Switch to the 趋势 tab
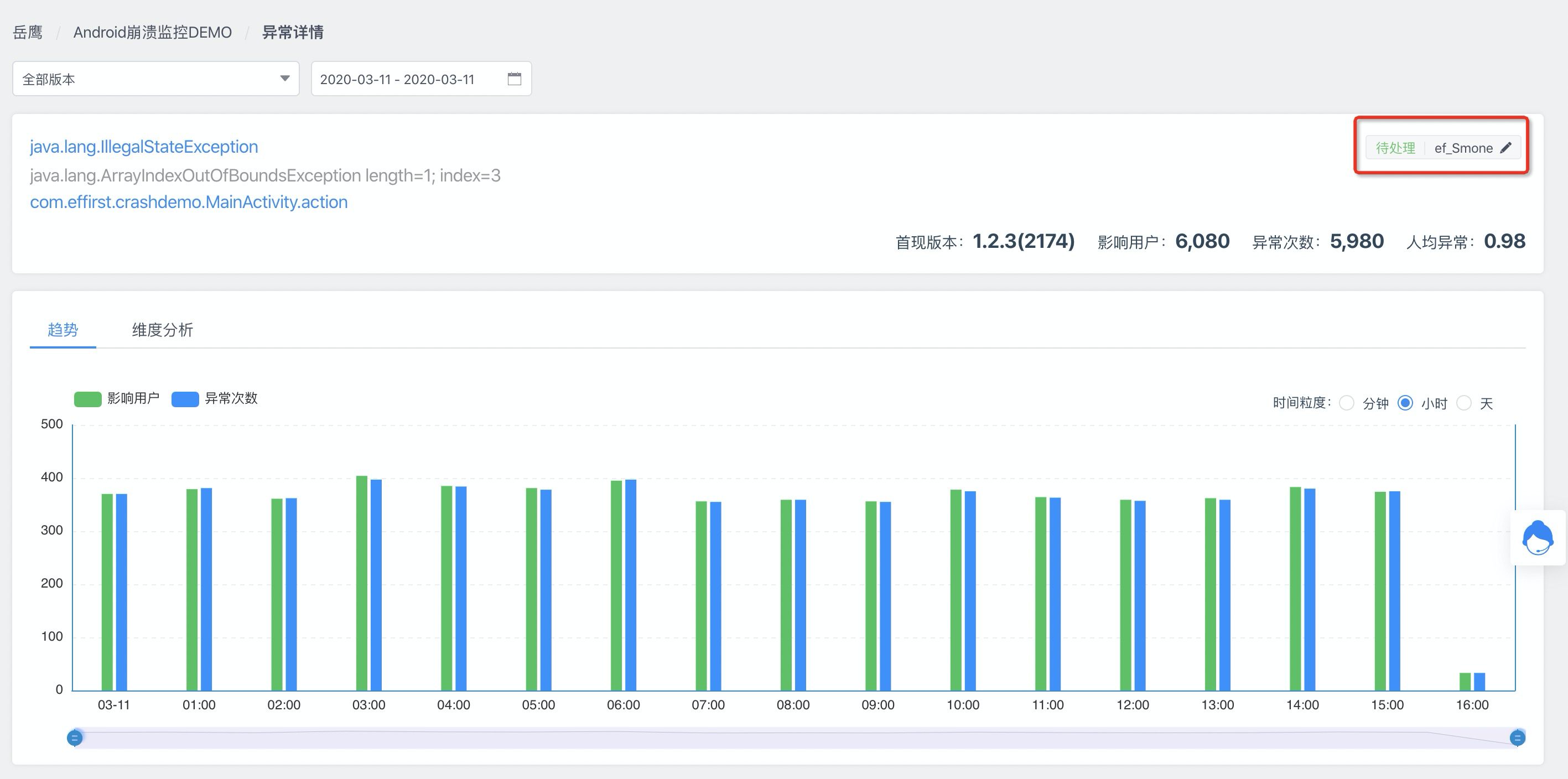1568x779 pixels. (63, 330)
